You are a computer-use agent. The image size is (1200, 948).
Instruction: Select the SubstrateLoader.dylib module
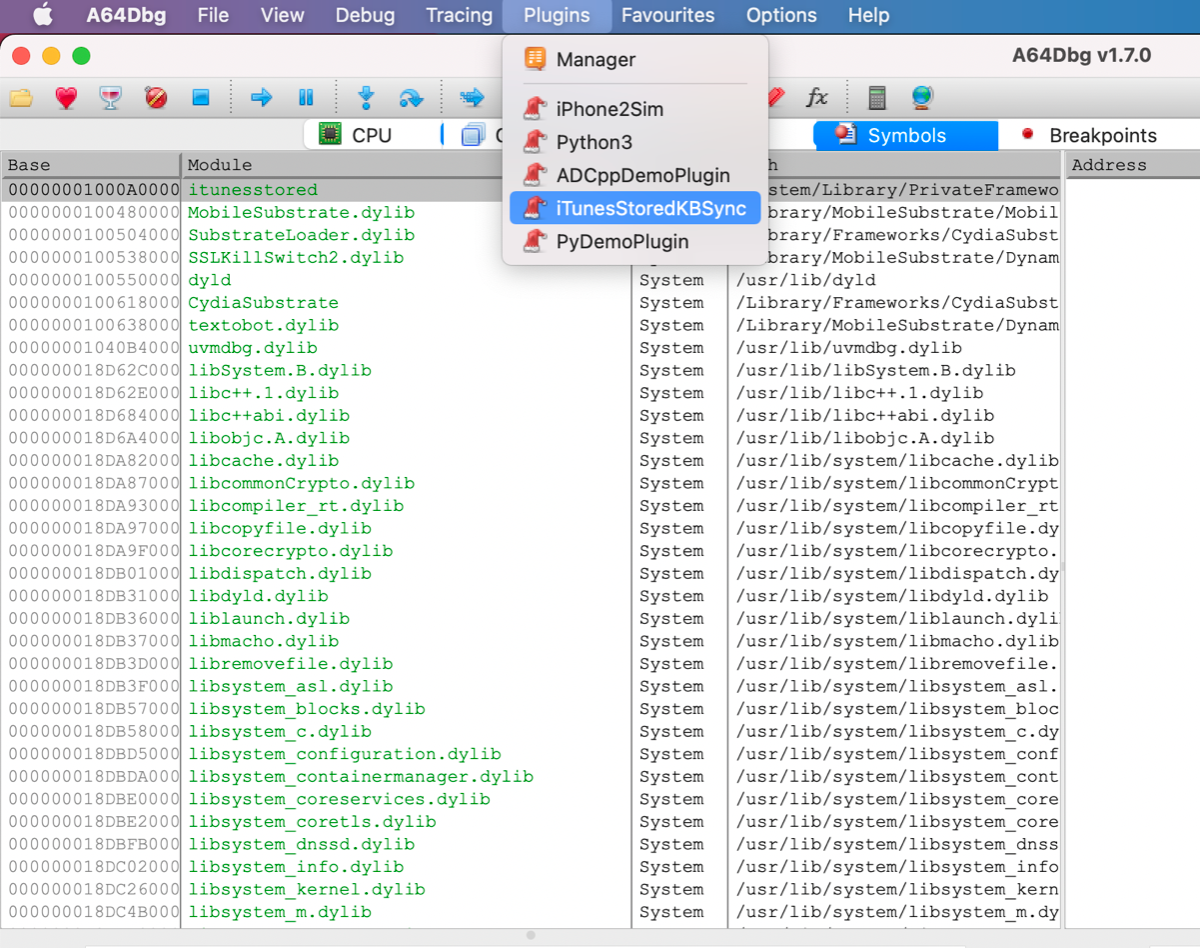pos(301,235)
